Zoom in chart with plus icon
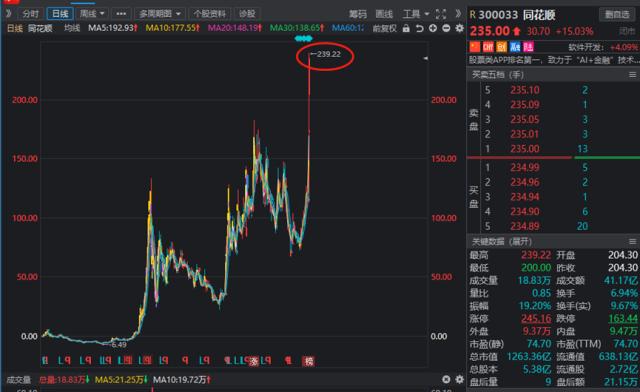 click(433, 28)
